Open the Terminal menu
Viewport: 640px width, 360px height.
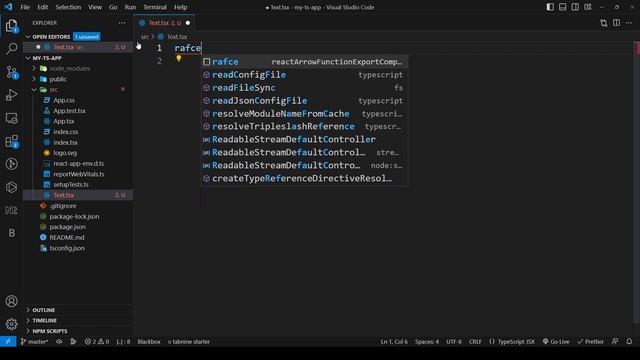point(155,7)
